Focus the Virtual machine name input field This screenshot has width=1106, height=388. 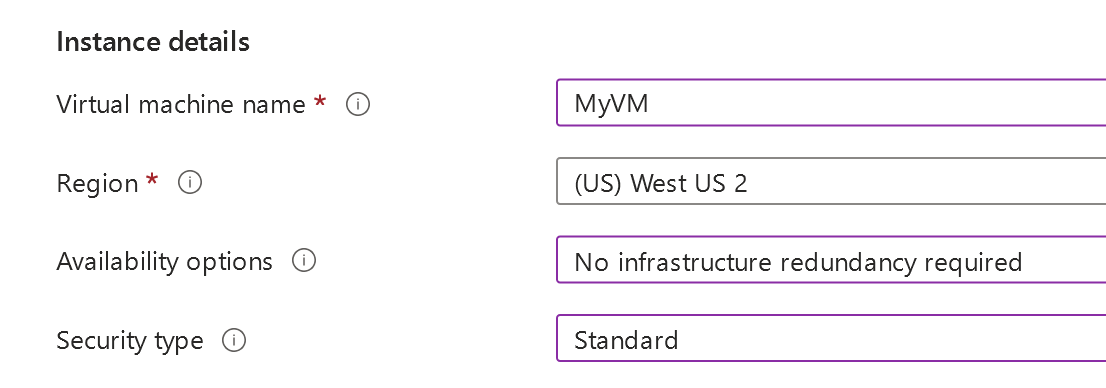(x=831, y=103)
